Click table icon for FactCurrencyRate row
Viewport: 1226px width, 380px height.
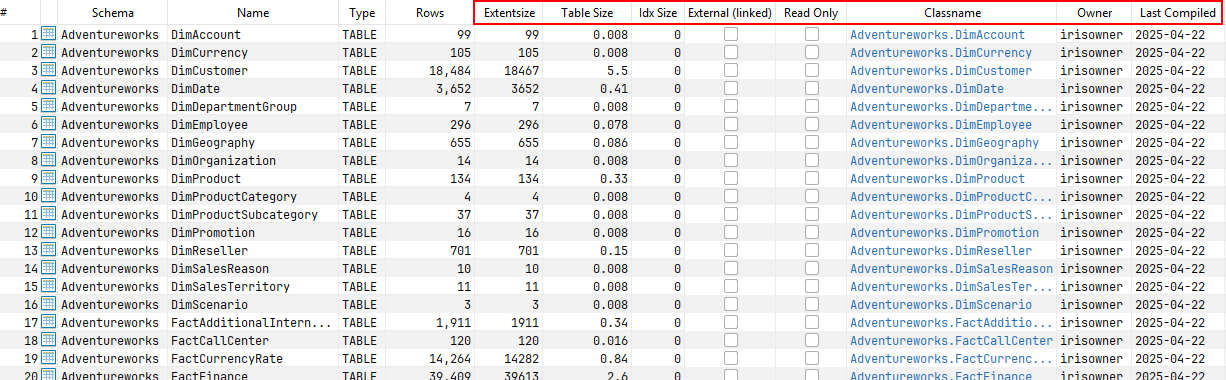pyautogui.click(x=48, y=358)
